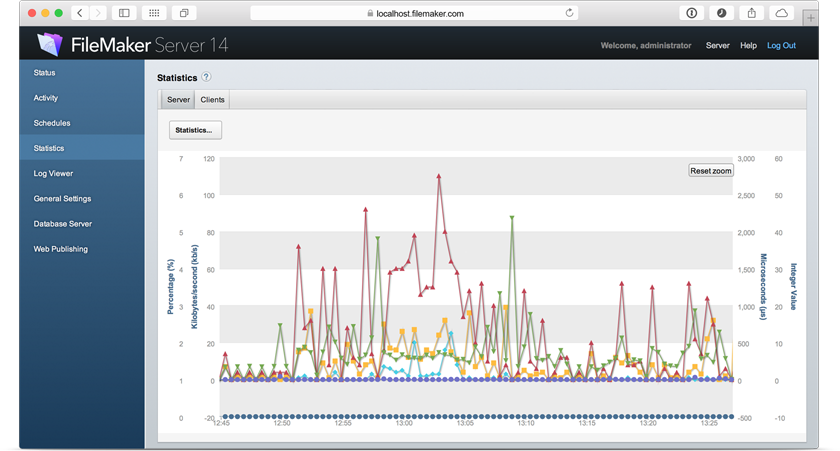Click the 'Microseconds (µs)' axis label
The height and width of the screenshot is (451, 840).
click(763, 287)
